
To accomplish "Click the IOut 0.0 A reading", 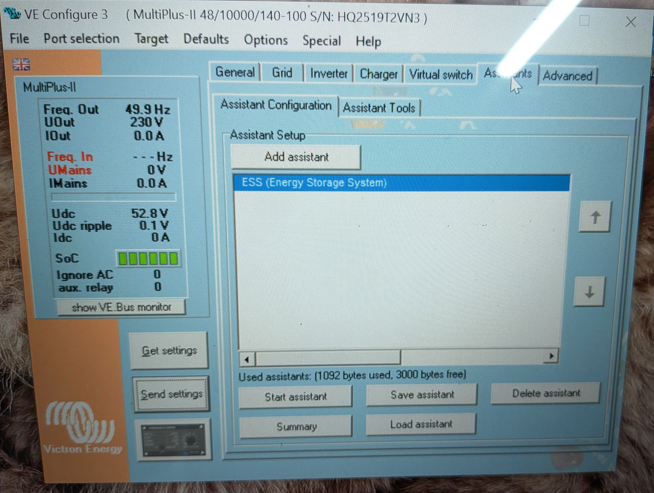I will coord(104,136).
